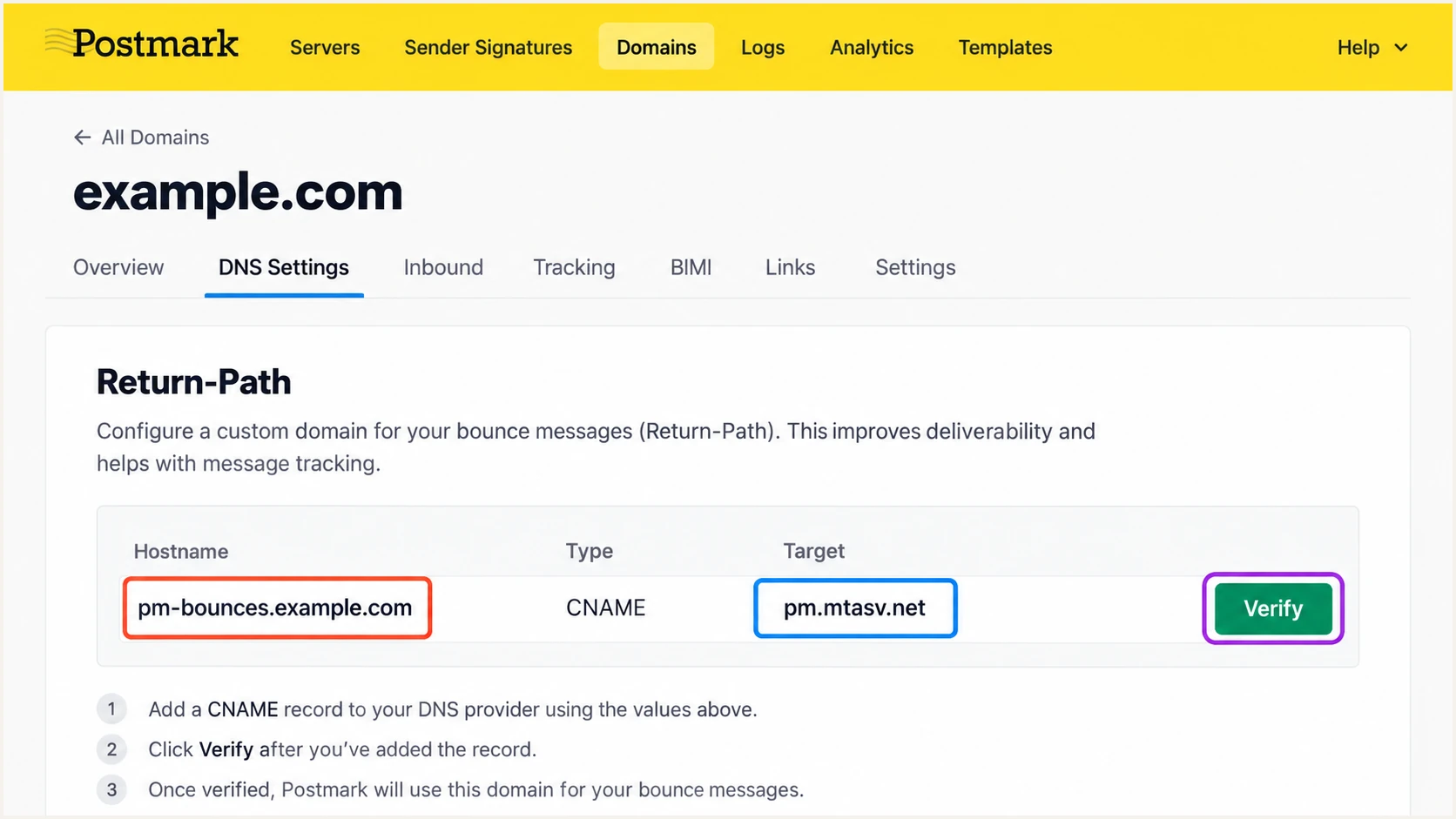Open the domain Settings tab
This screenshot has width=1456, height=819.
pos(915,267)
